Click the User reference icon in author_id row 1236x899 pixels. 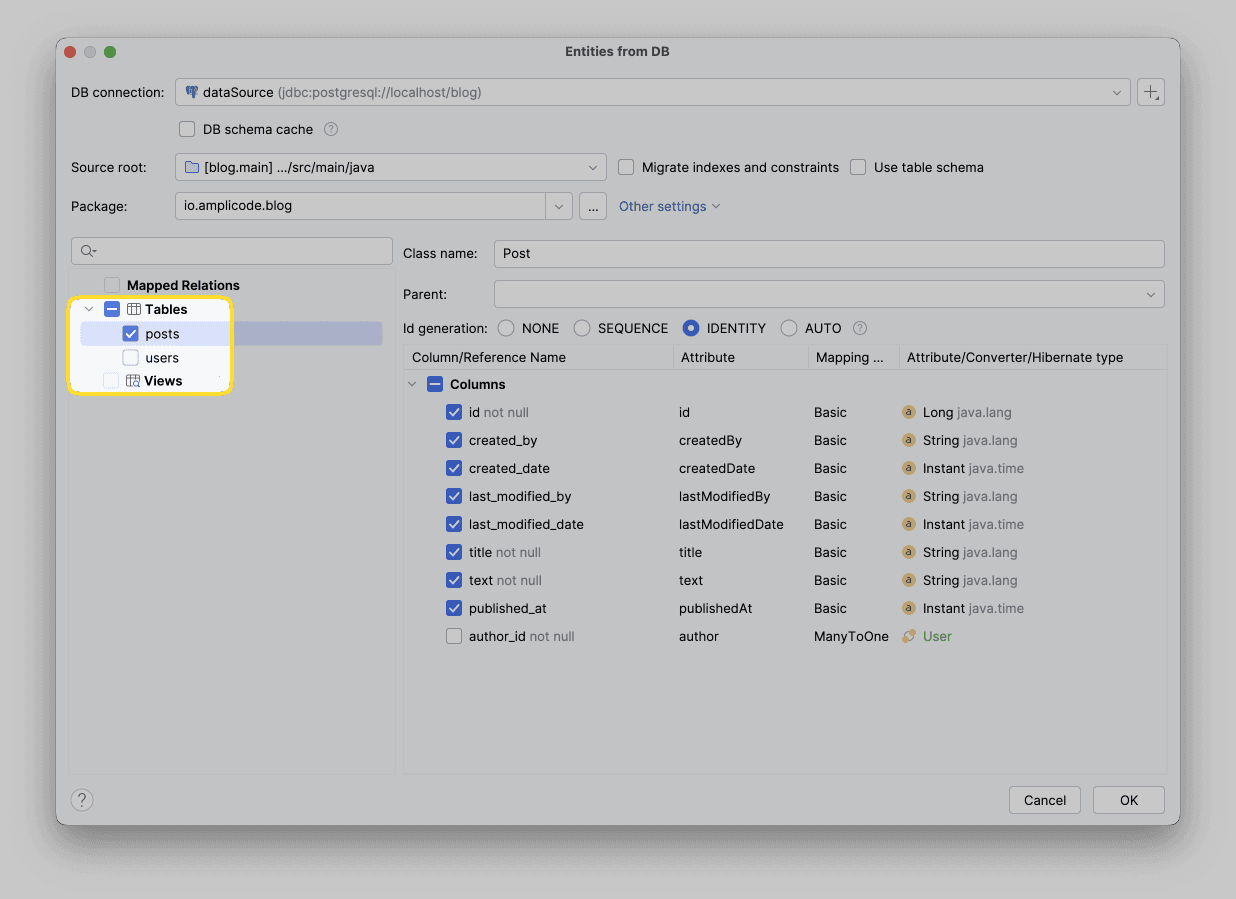(909, 636)
